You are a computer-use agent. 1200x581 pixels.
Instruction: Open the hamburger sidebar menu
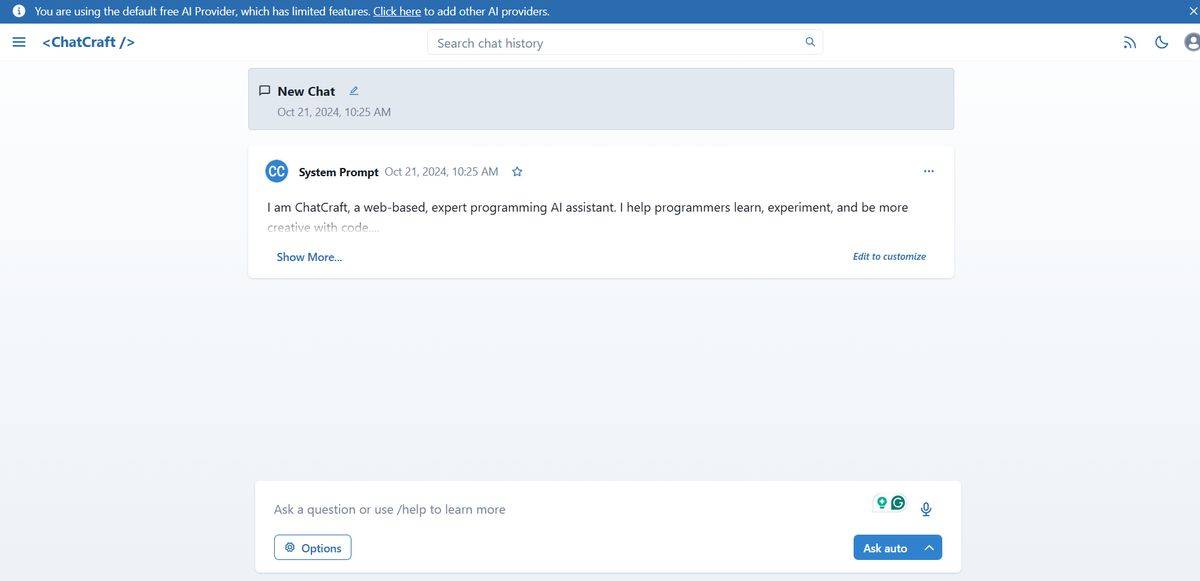point(19,42)
